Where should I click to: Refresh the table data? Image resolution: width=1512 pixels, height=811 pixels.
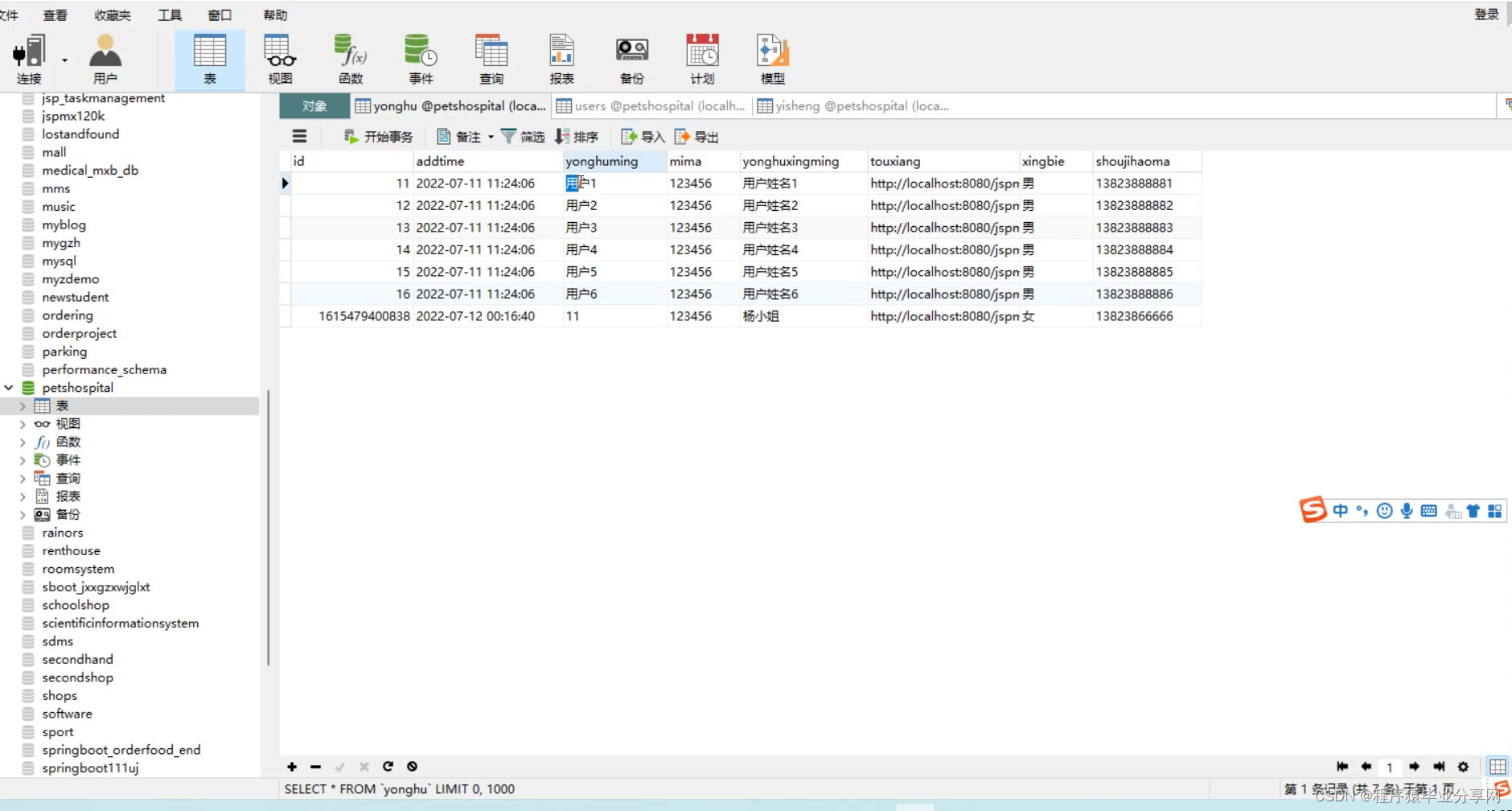(388, 767)
